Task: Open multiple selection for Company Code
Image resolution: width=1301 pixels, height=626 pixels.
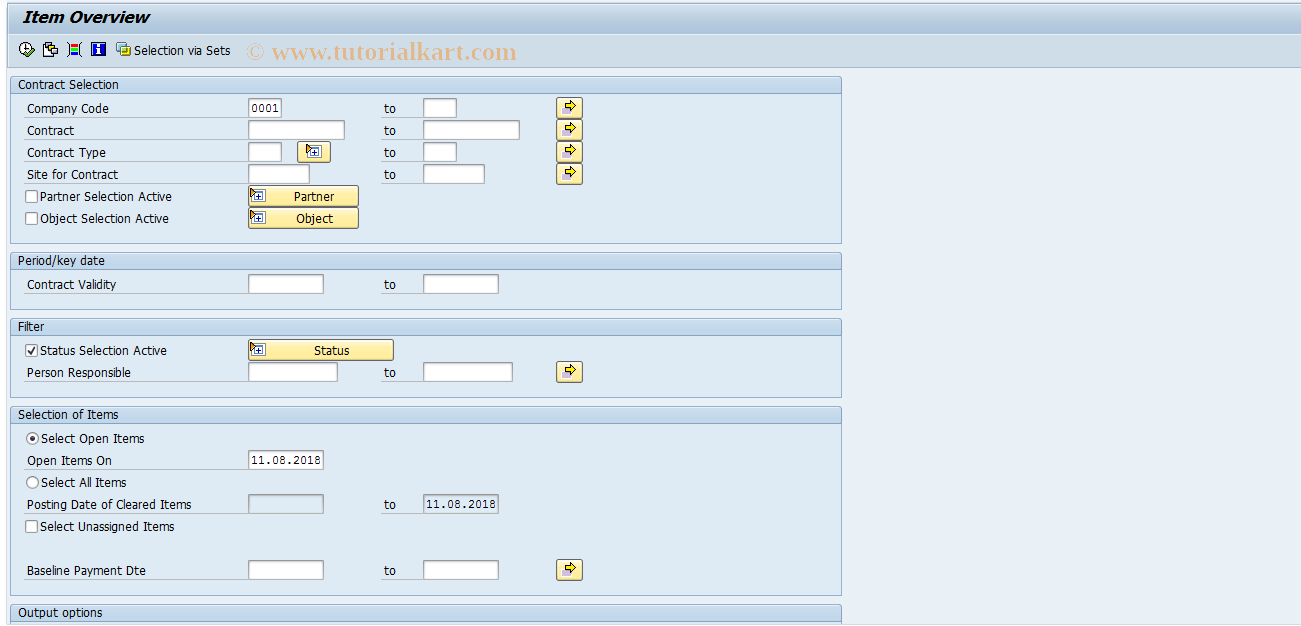Action: click(569, 107)
